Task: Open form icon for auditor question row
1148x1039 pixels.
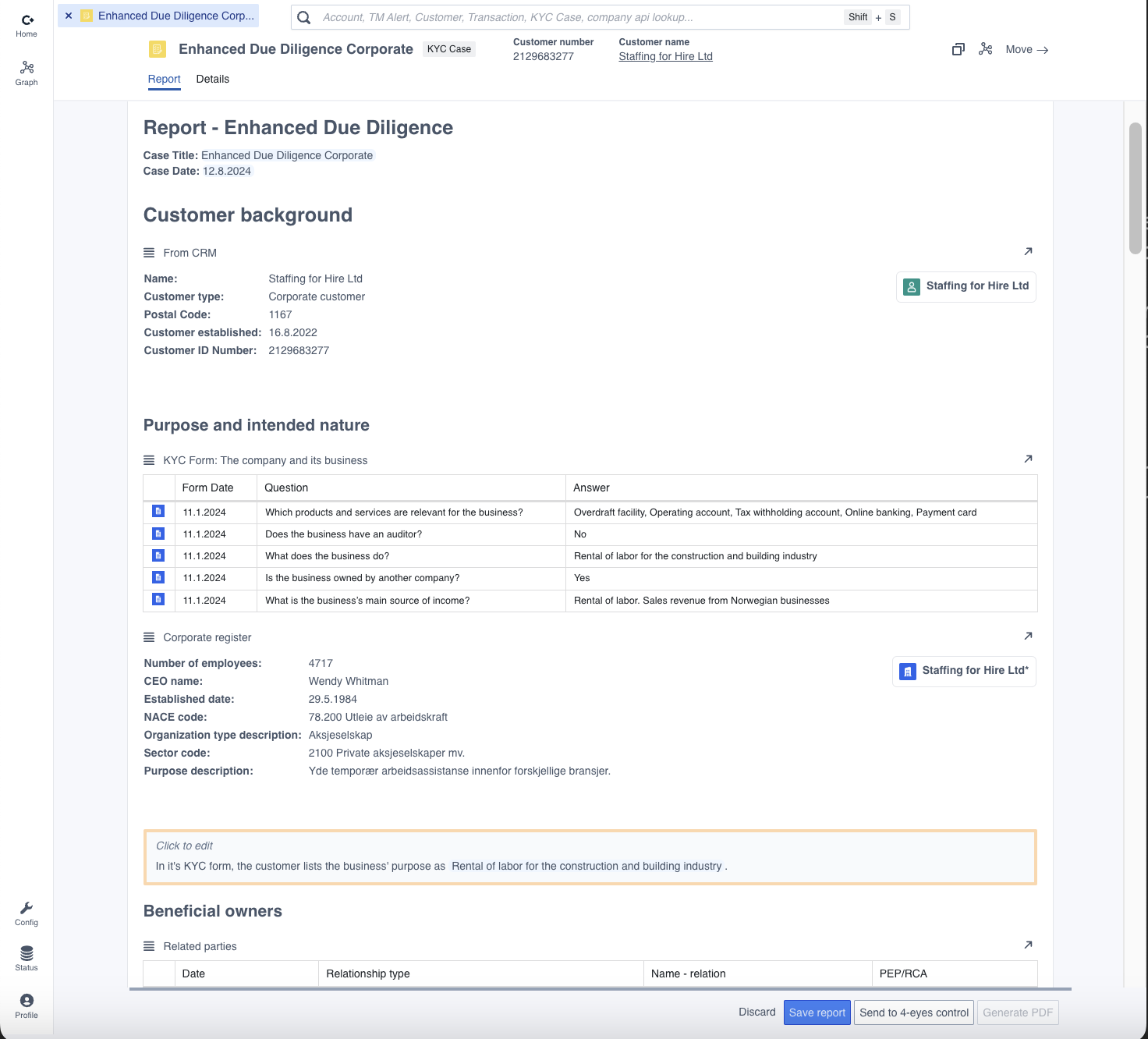Action: (158, 534)
